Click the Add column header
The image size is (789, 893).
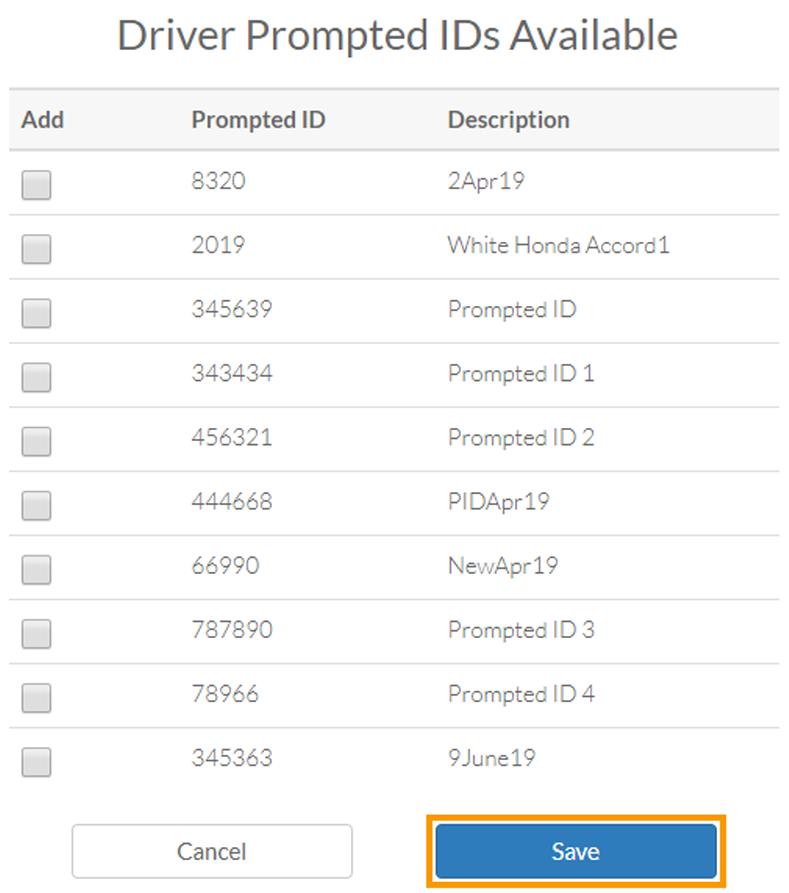click(x=43, y=120)
